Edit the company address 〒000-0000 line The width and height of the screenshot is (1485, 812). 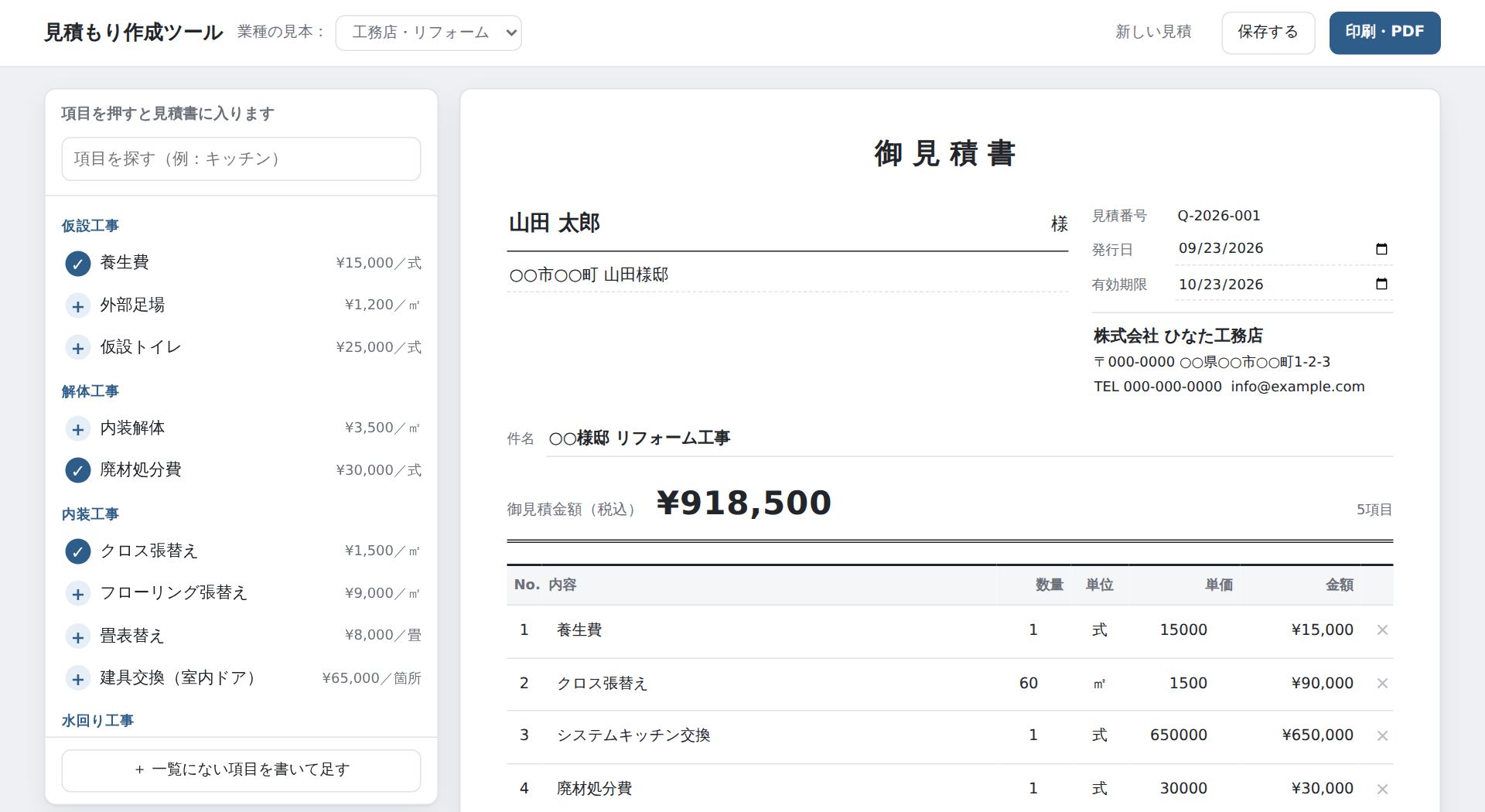click(x=1242, y=362)
